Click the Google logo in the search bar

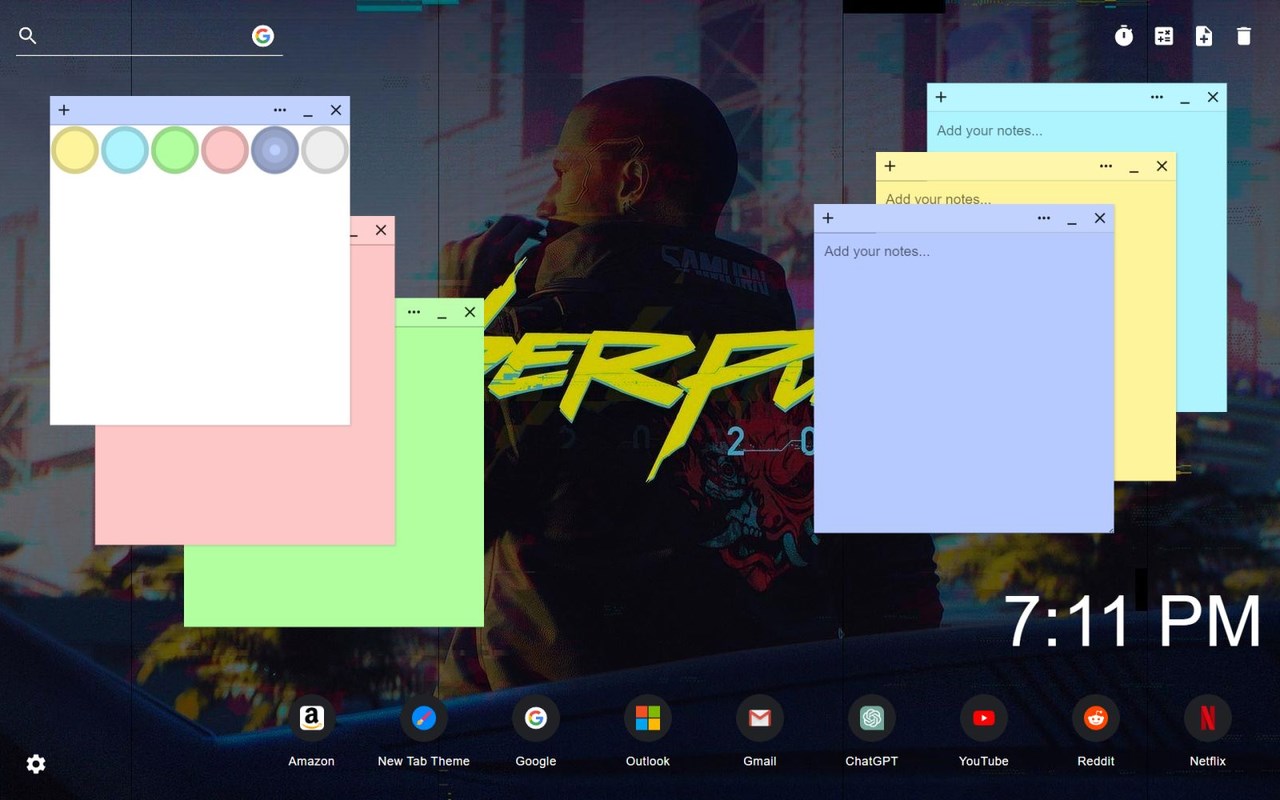pyautogui.click(x=263, y=36)
